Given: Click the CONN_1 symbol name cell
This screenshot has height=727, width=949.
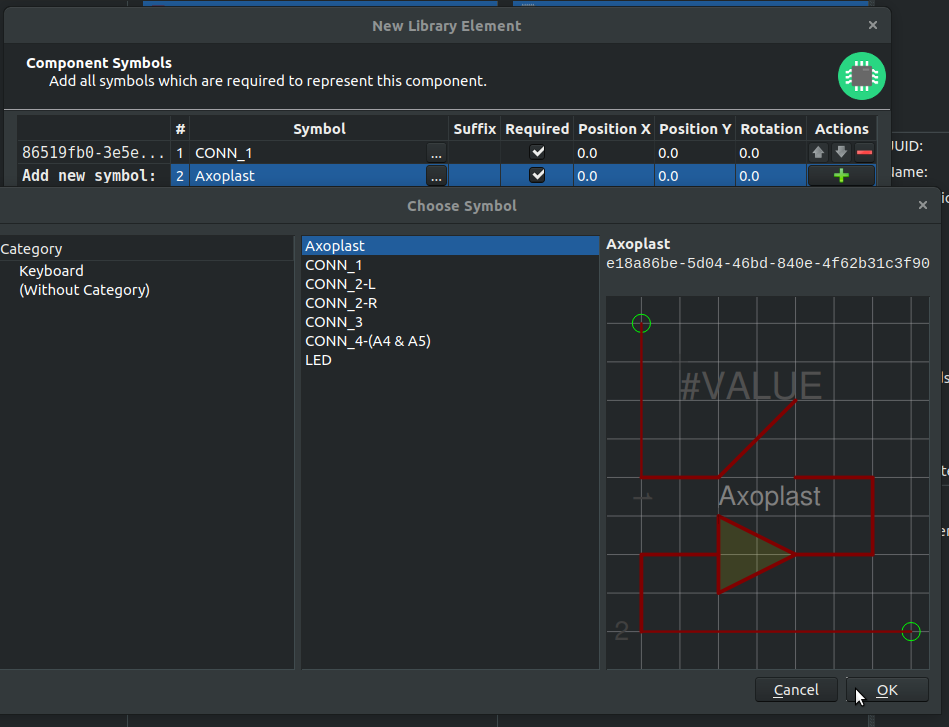Looking at the screenshot, I should click(309, 153).
